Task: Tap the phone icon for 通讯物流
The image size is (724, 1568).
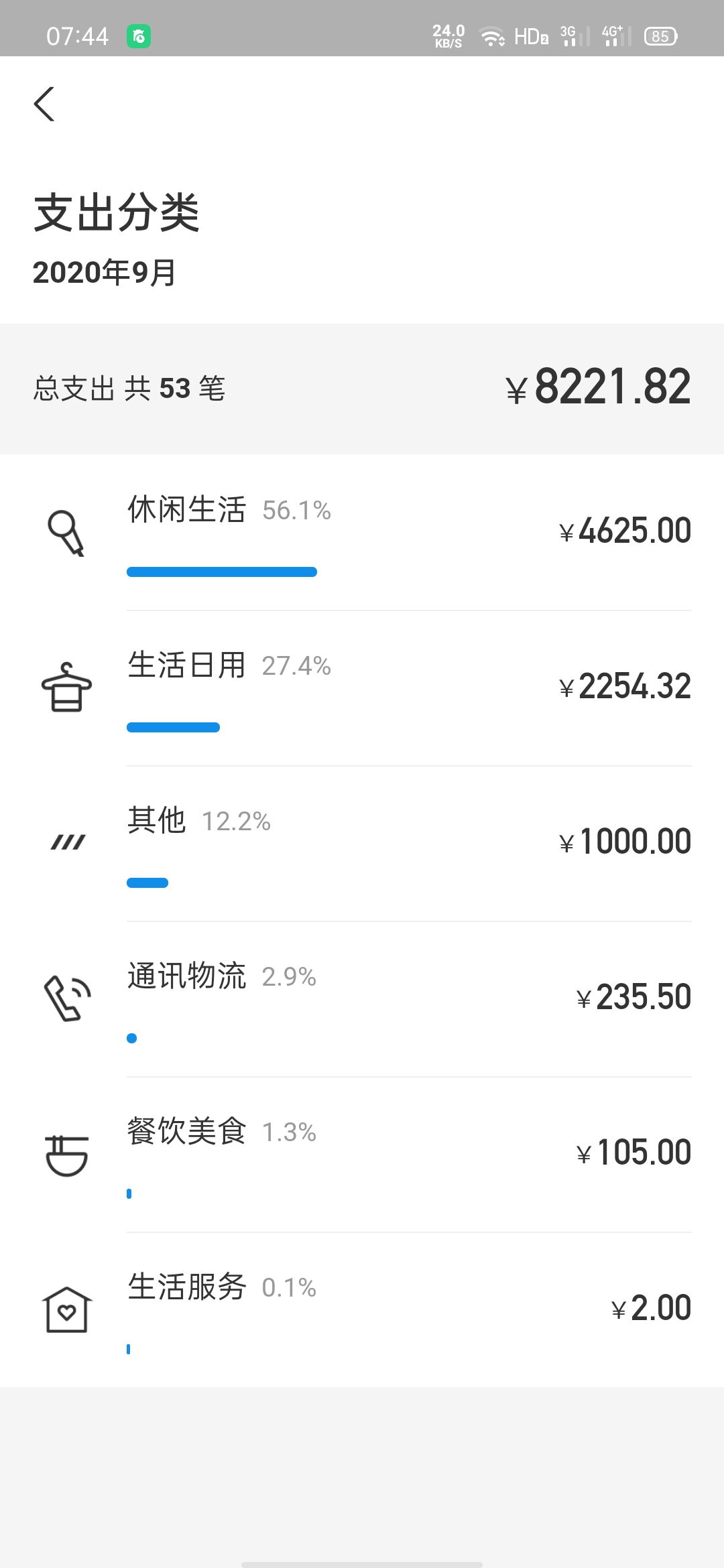Action: coord(66,998)
